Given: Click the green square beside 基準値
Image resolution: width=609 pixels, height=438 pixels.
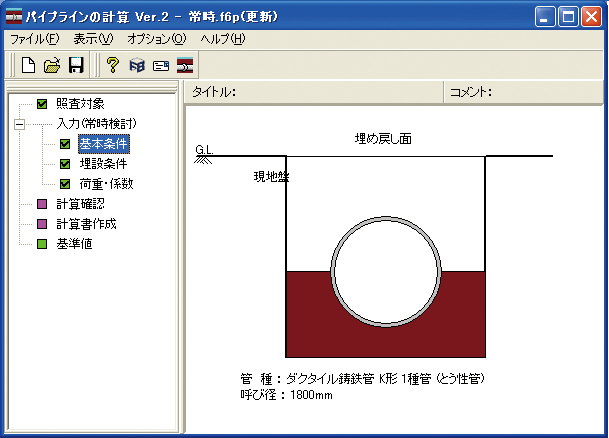Looking at the screenshot, I should [x=42, y=244].
